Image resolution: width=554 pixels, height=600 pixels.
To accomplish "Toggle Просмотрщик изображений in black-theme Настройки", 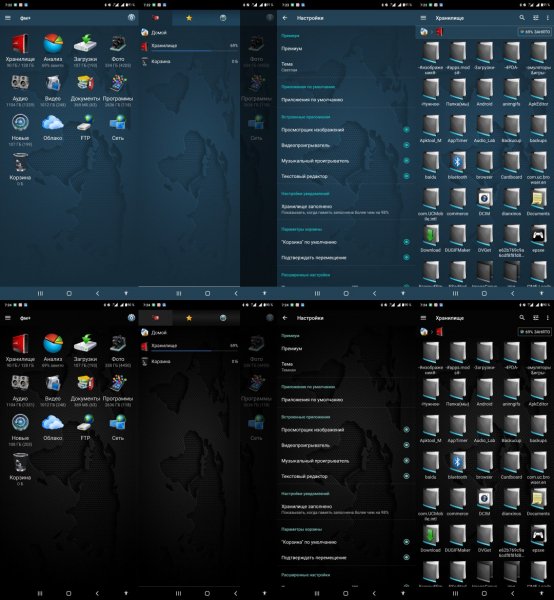I will (x=406, y=430).
